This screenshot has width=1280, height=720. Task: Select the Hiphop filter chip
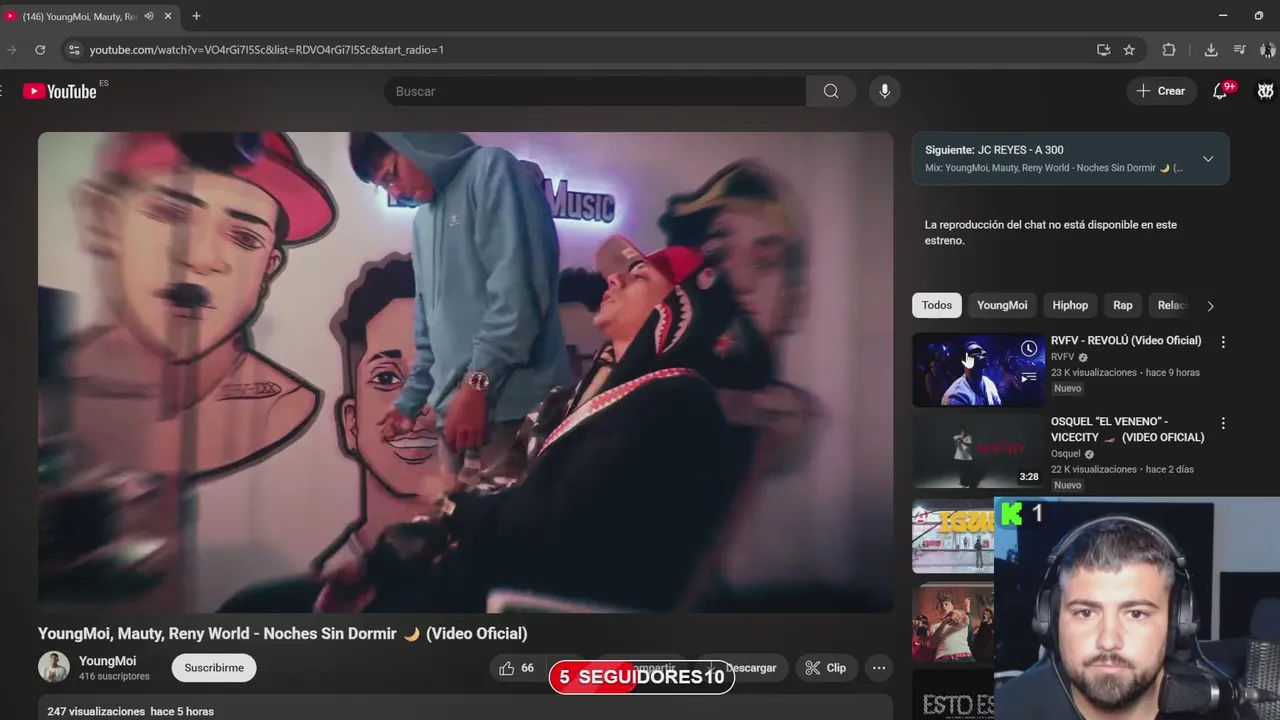click(x=1070, y=306)
